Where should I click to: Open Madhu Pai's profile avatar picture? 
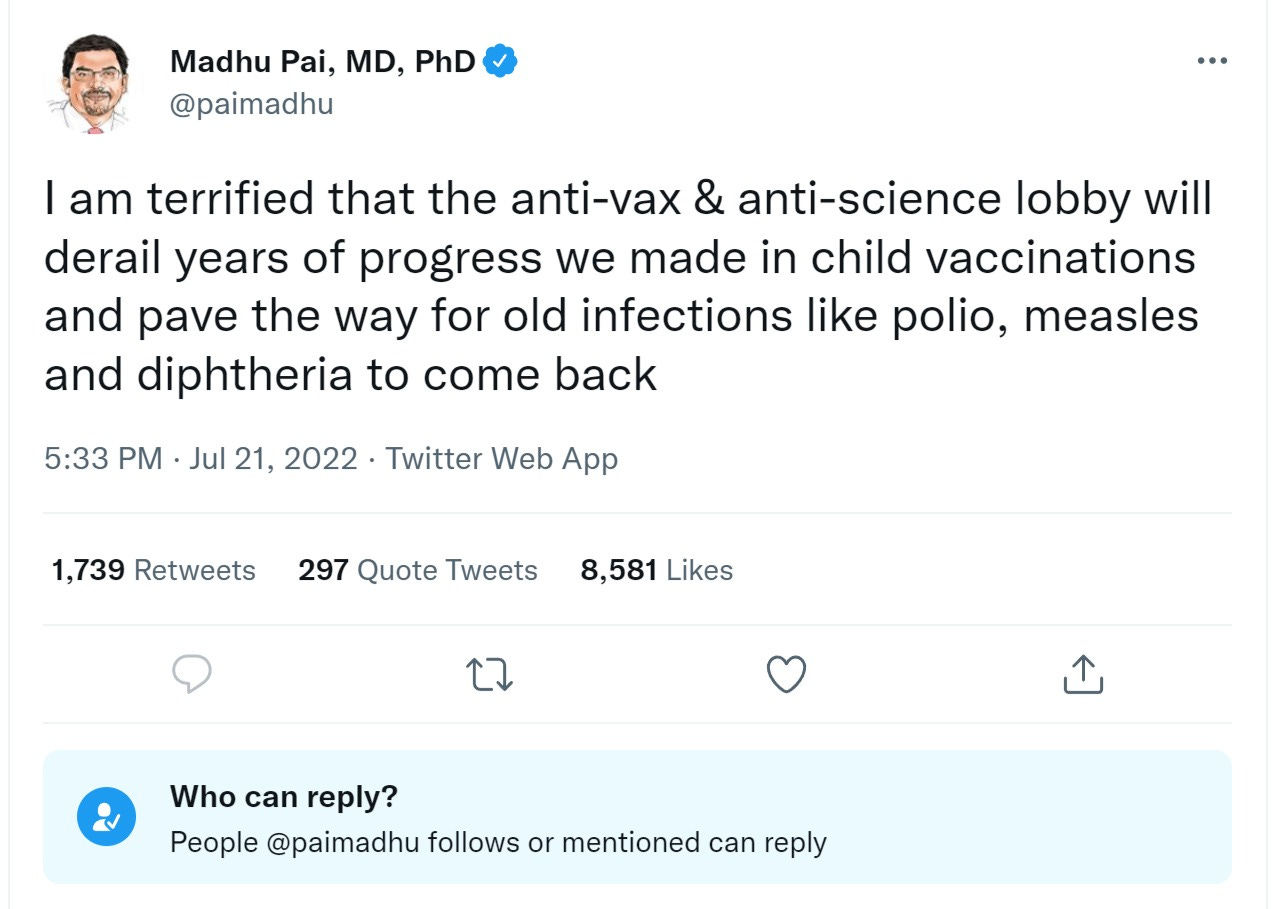pyautogui.click(x=88, y=84)
